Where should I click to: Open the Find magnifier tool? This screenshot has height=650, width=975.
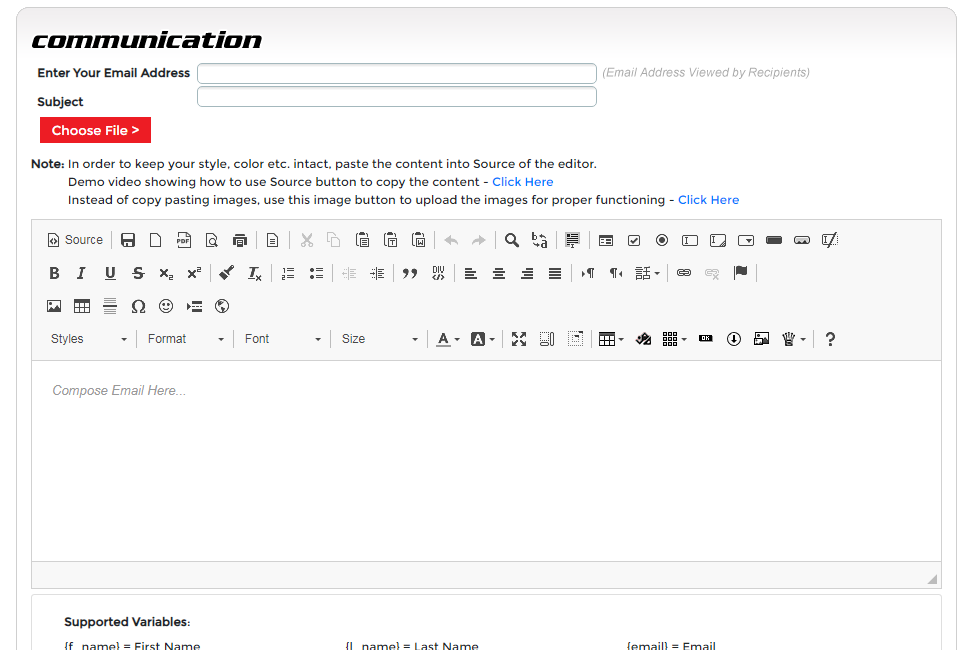pyautogui.click(x=511, y=240)
